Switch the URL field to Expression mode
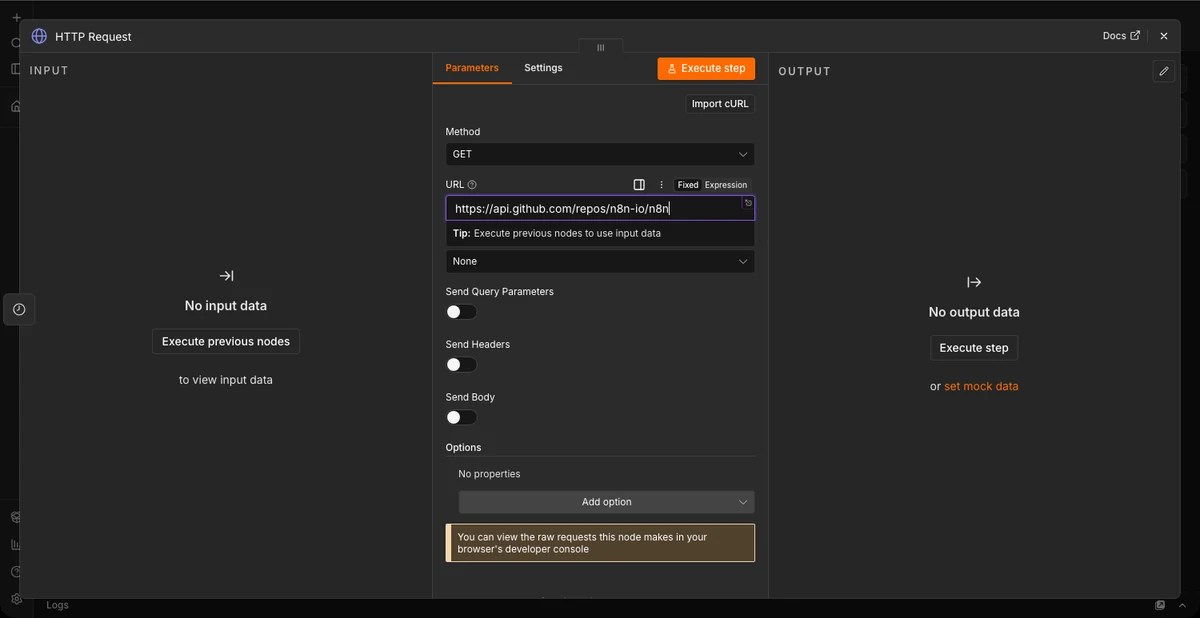 726,185
